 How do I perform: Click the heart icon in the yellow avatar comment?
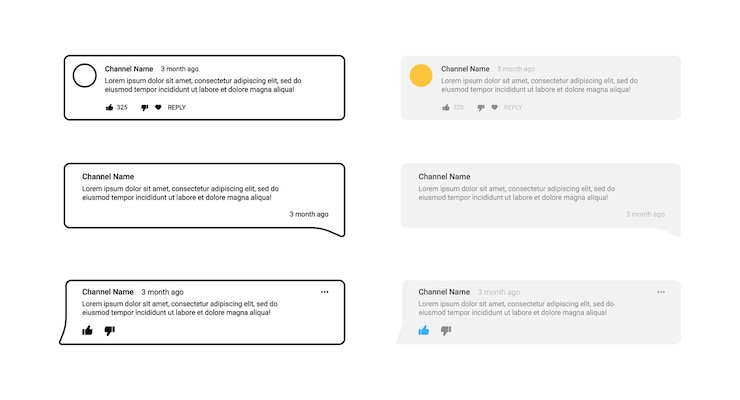coord(494,108)
